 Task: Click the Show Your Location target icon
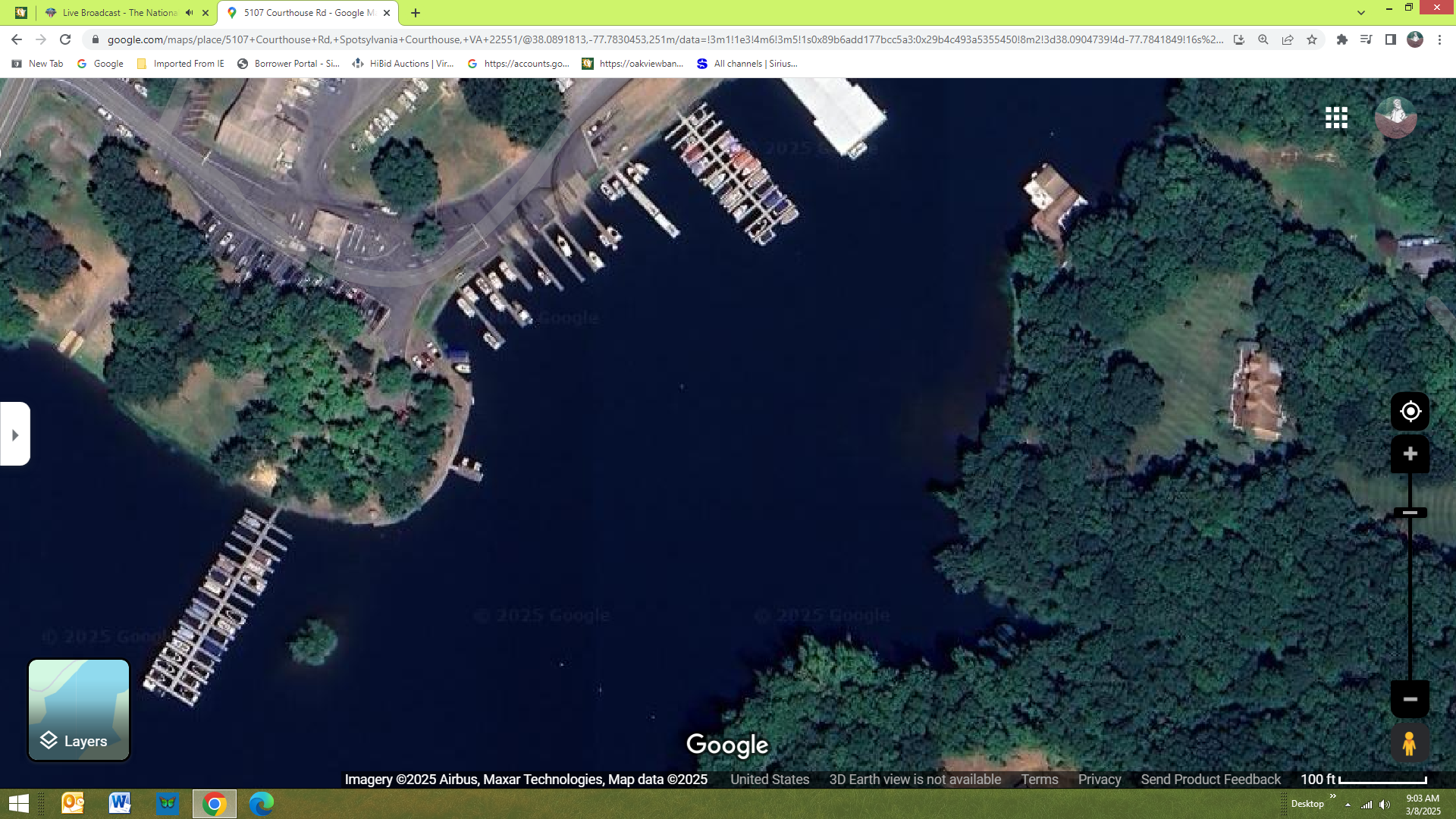click(x=1410, y=411)
